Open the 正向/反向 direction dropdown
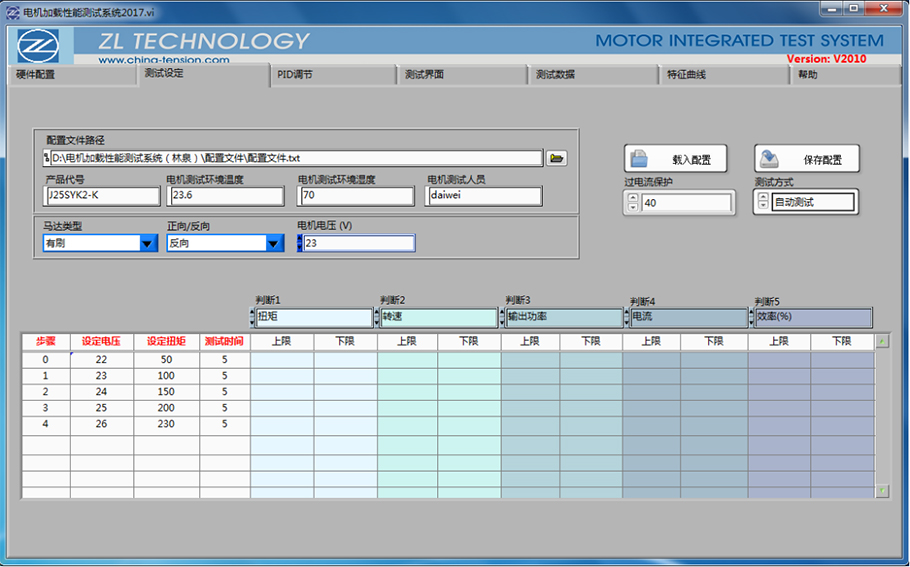 coord(275,243)
